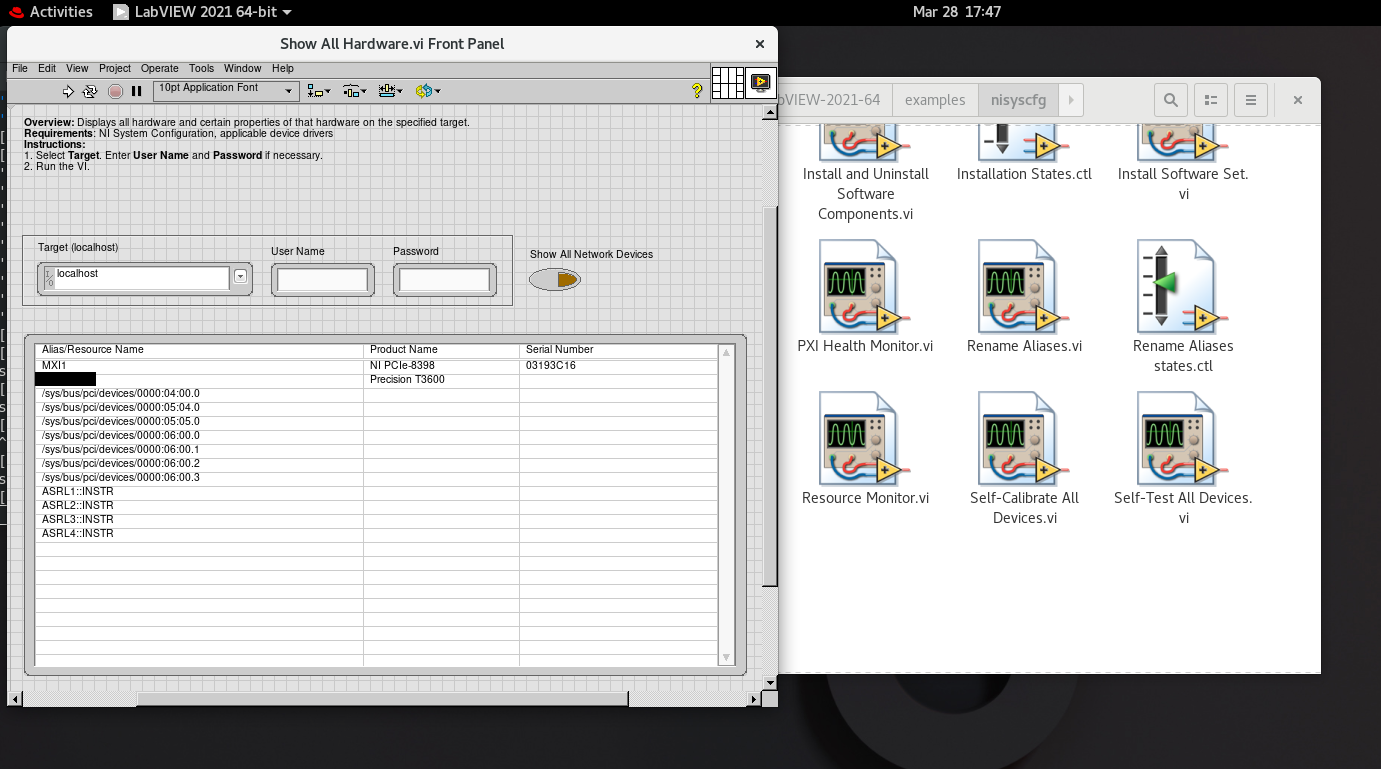Click search icon in file manager
Image resolution: width=1381 pixels, height=769 pixels.
[x=1170, y=100]
